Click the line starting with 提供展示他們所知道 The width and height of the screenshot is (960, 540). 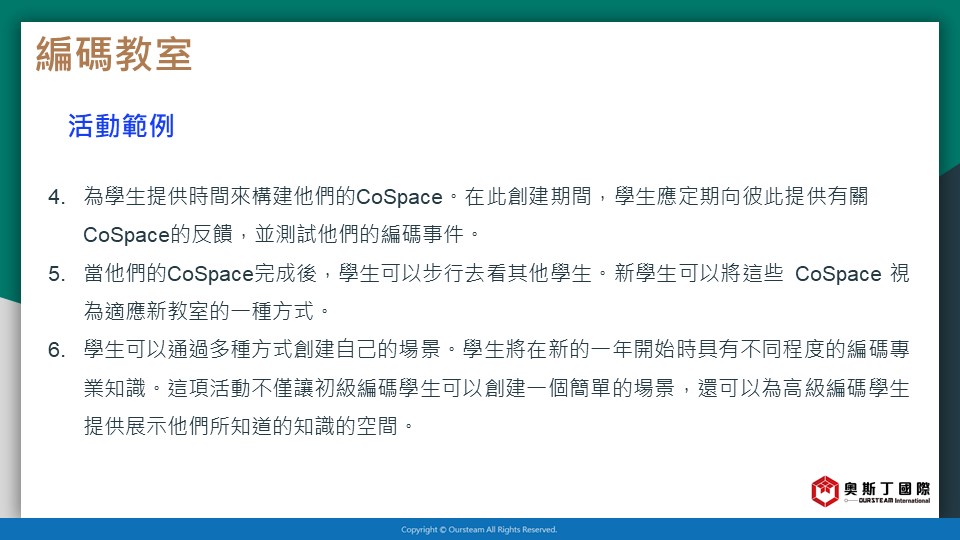click(x=250, y=427)
